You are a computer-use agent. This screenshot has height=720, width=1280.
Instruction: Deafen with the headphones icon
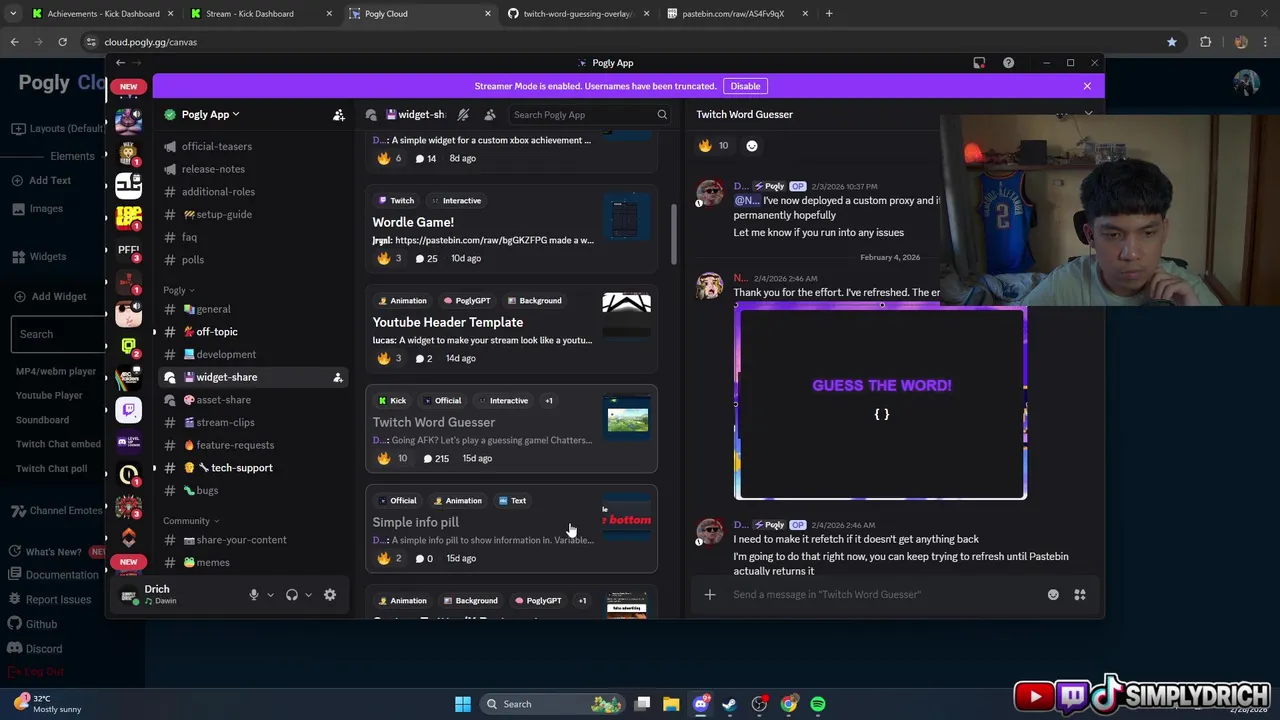292,595
